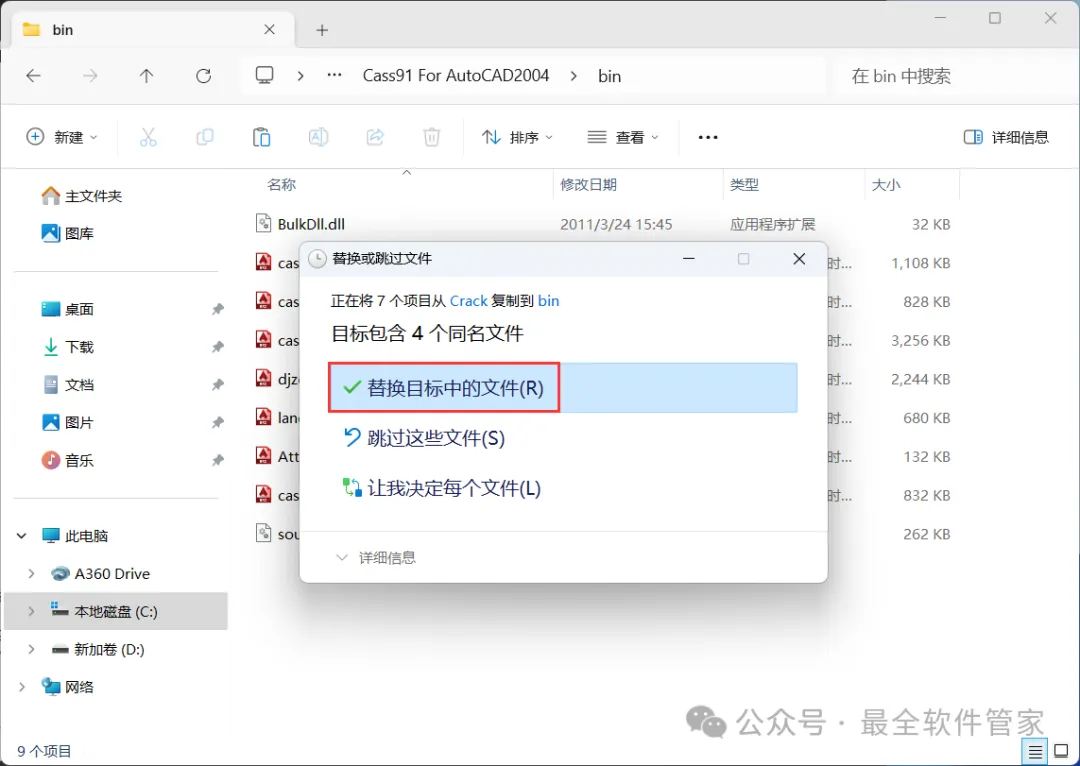Image resolution: width=1080 pixels, height=766 pixels.
Task: Open 音乐 music in the sidebar
Action: [68, 460]
